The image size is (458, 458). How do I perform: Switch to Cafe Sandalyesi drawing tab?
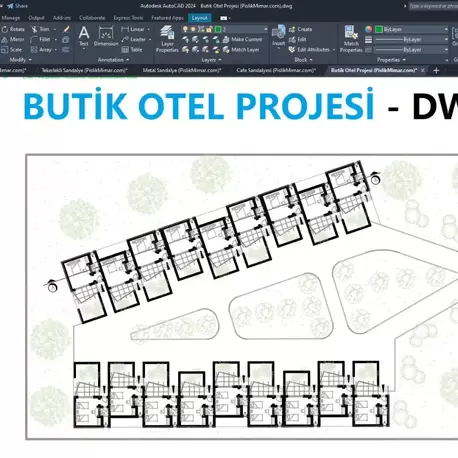276,70
